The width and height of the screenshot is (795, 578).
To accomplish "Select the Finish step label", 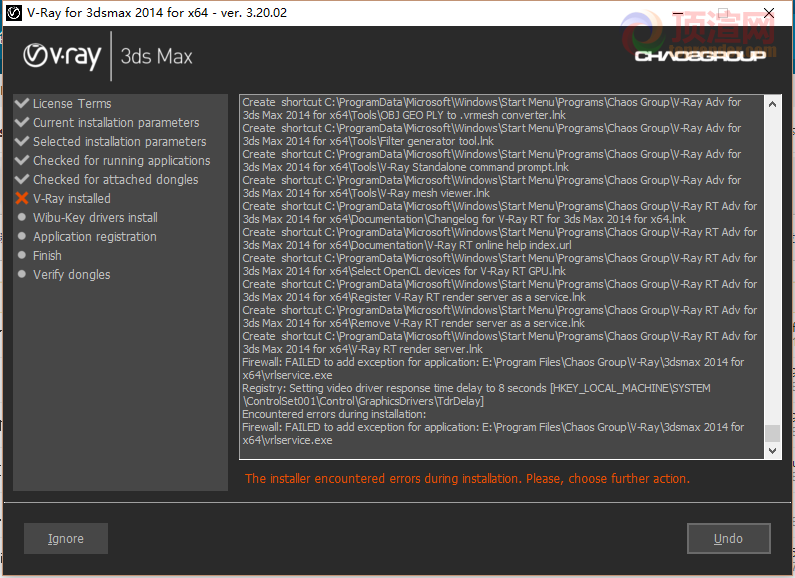I will 47,256.
